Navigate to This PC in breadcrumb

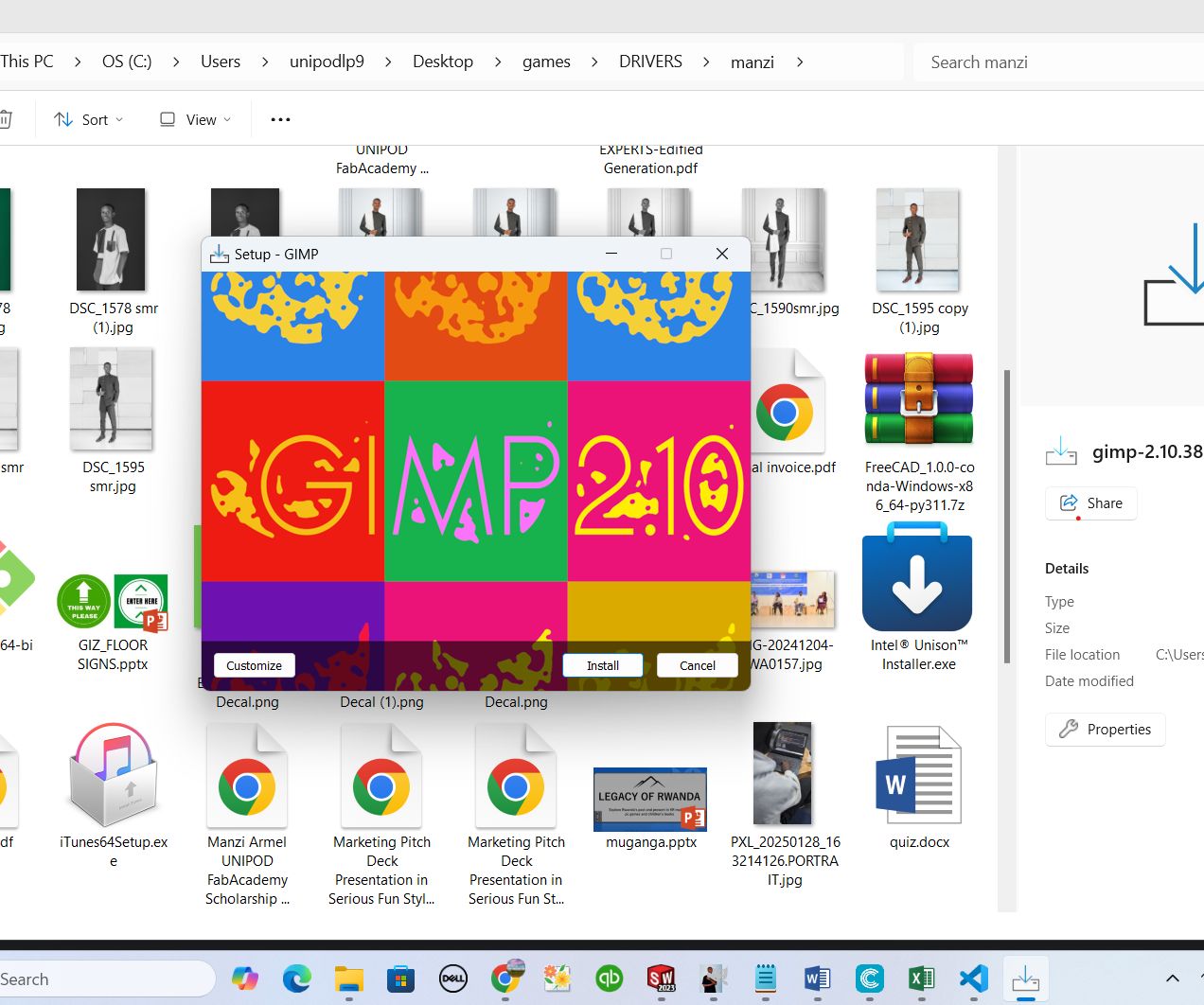click(x=27, y=62)
